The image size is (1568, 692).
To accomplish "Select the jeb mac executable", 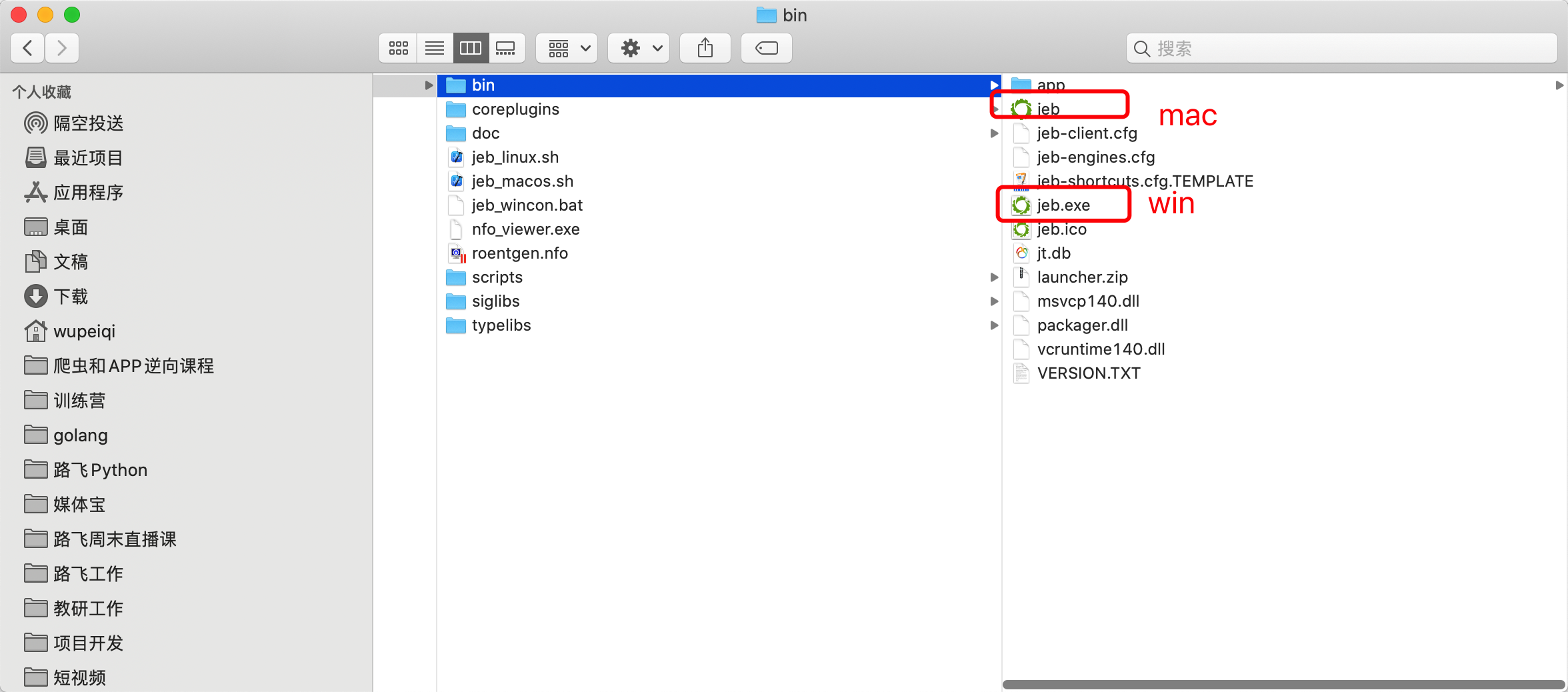I will (x=1035, y=109).
